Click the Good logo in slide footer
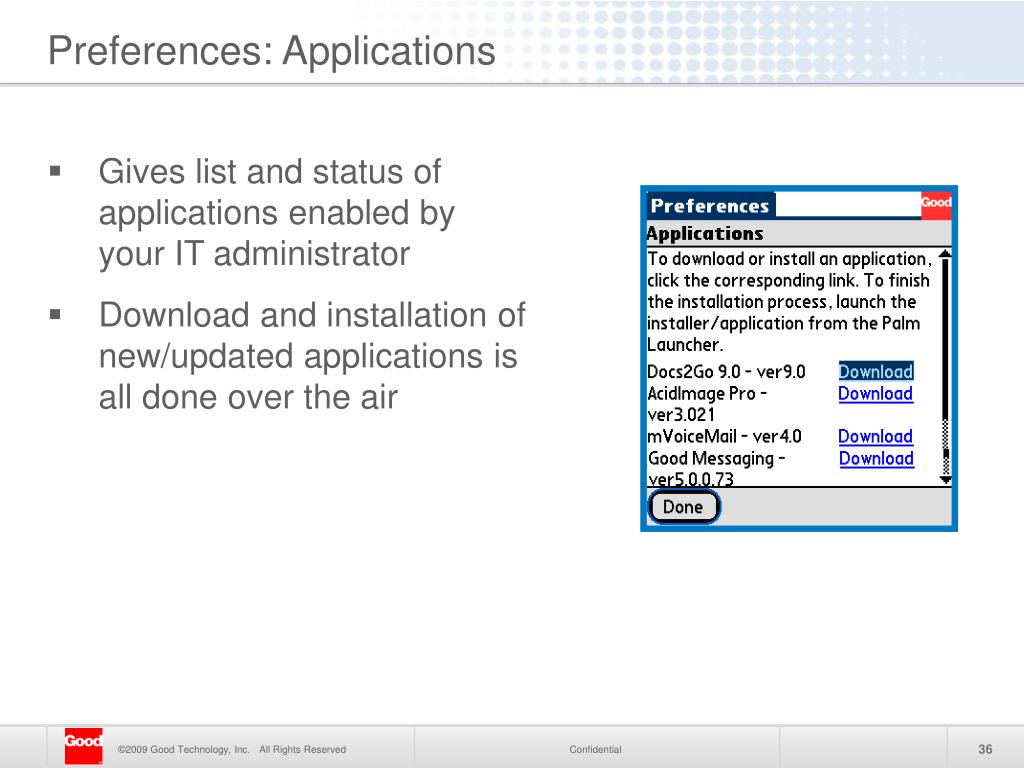The height and width of the screenshot is (768, 1024). pyautogui.click(x=84, y=745)
